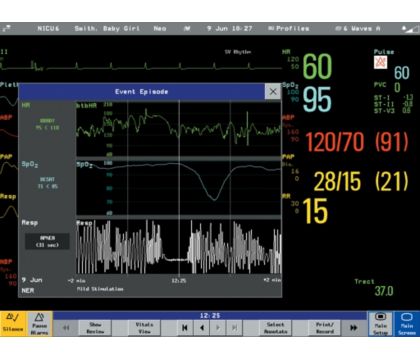This screenshot has width=420, height=360.
Task: Open the 6 Waves A screen selector
Action: tap(358, 29)
